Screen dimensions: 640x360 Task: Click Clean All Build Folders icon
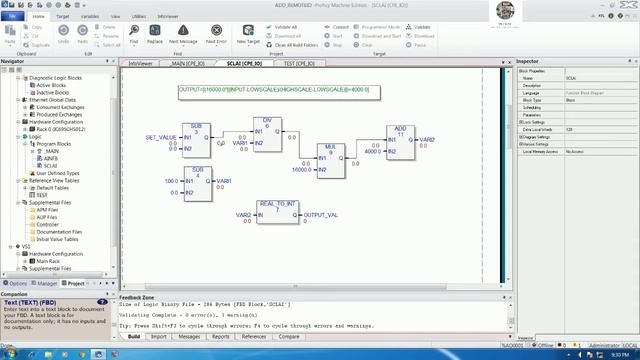(269, 45)
